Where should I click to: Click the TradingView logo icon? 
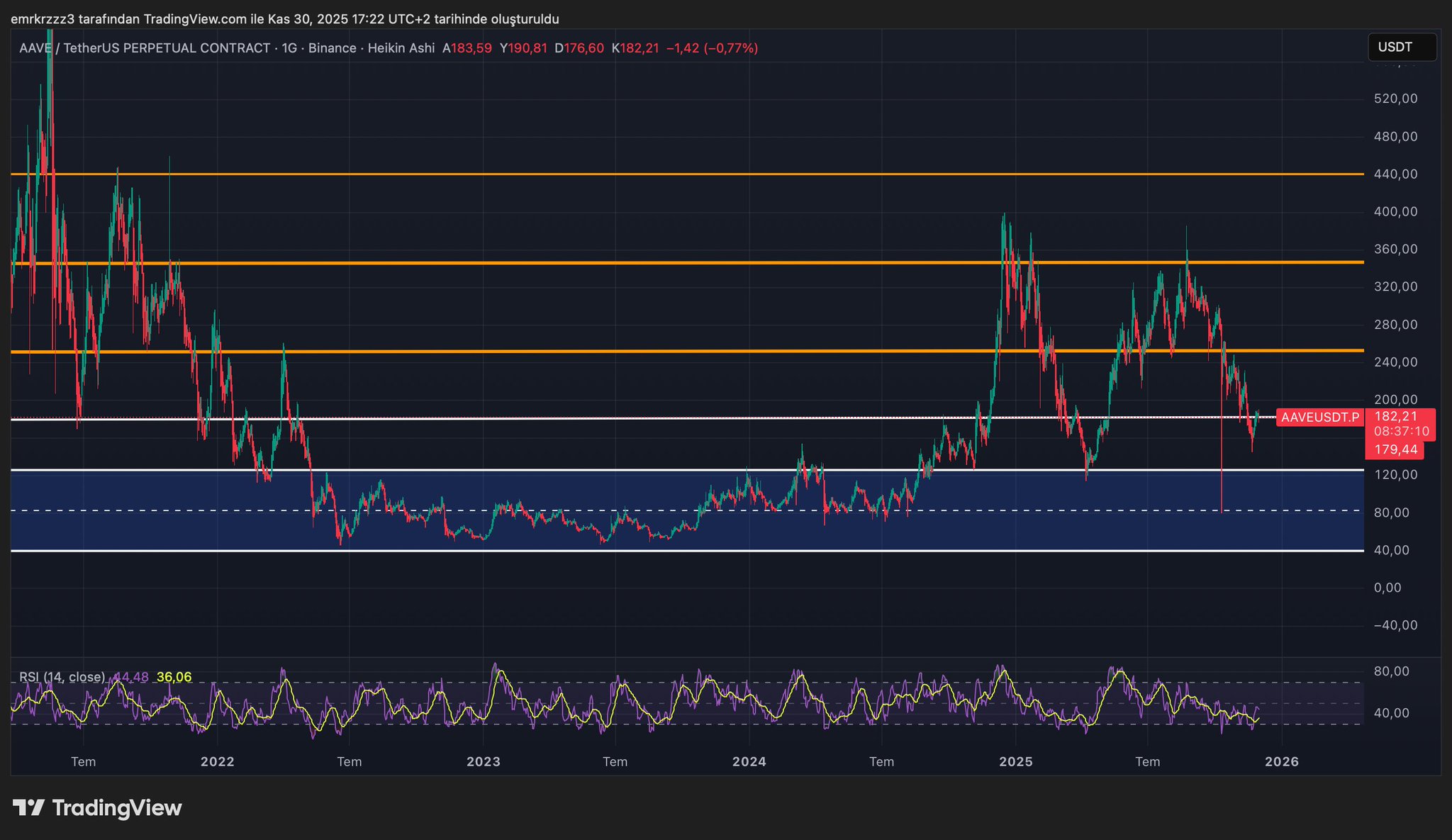click(x=29, y=807)
